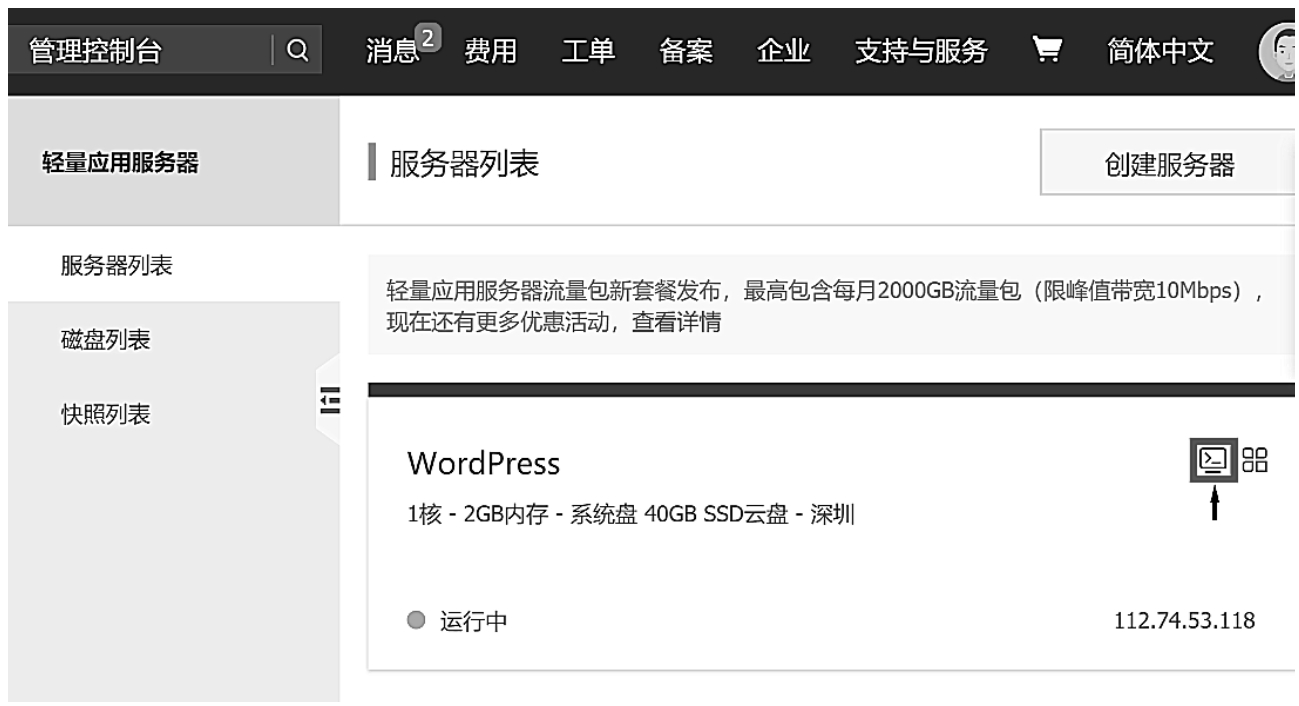Screen dimensions: 1299x706
Task: Click the IP address 112.74.53.118
Action: (x=1184, y=622)
